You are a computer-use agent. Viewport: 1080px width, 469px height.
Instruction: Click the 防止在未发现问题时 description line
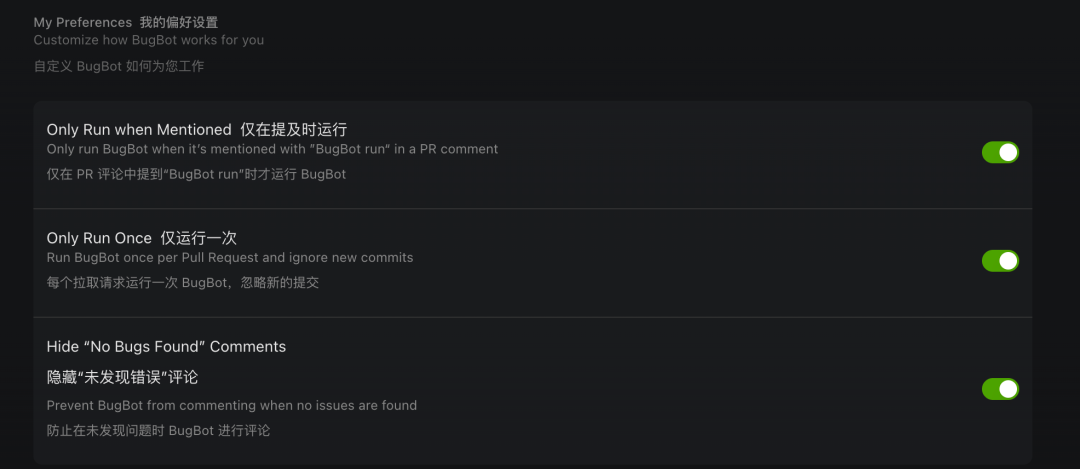click(158, 431)
